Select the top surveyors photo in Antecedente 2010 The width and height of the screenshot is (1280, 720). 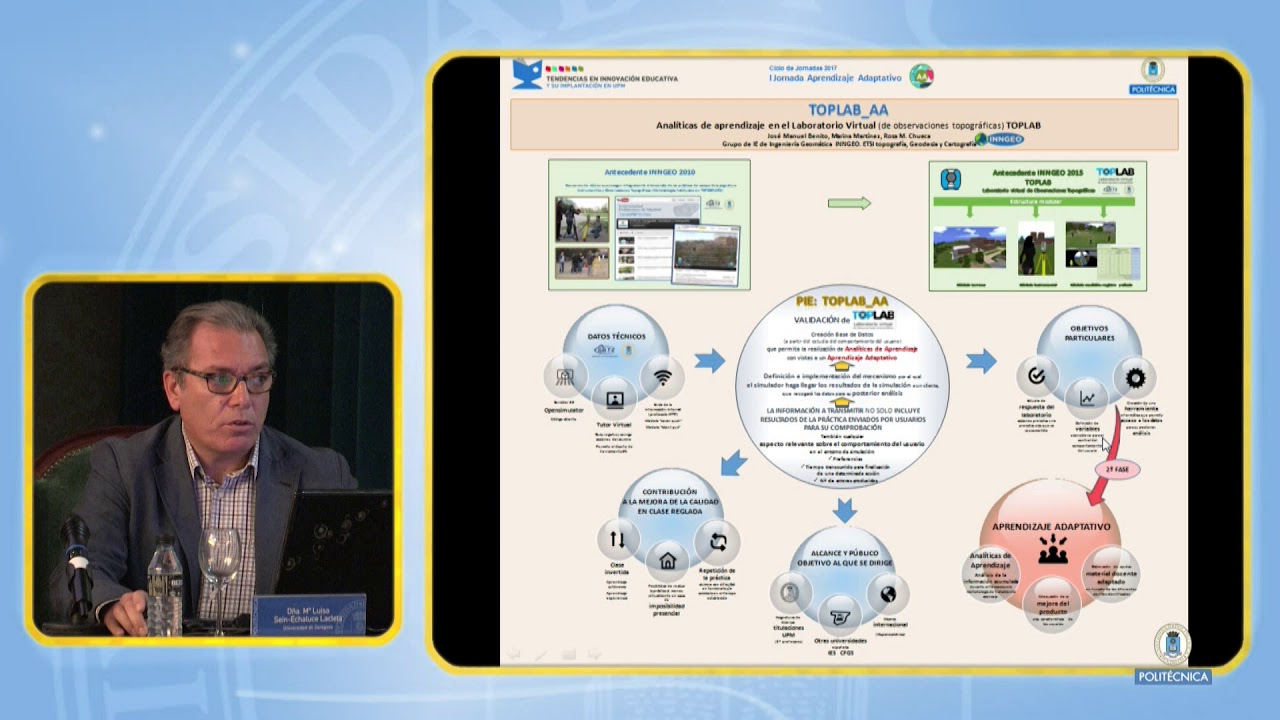(582, 219)
